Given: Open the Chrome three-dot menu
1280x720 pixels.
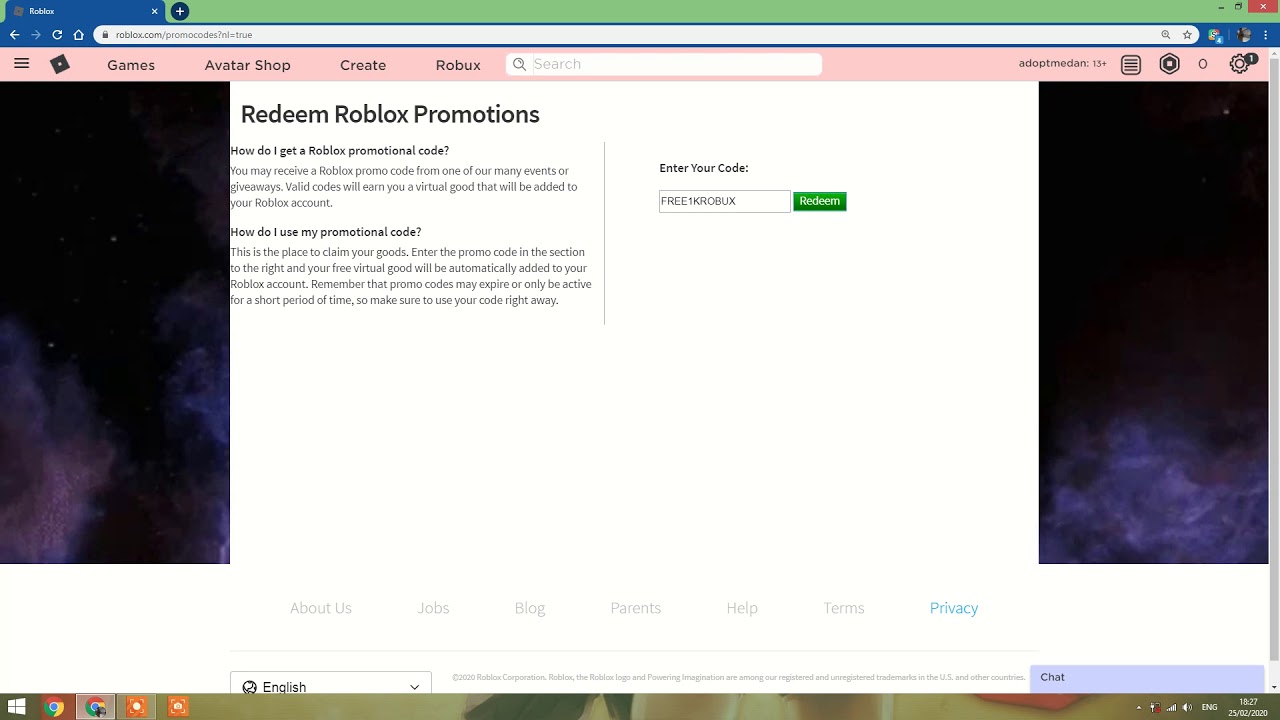Looking at the screenshot, I should tap(1266, 34).
